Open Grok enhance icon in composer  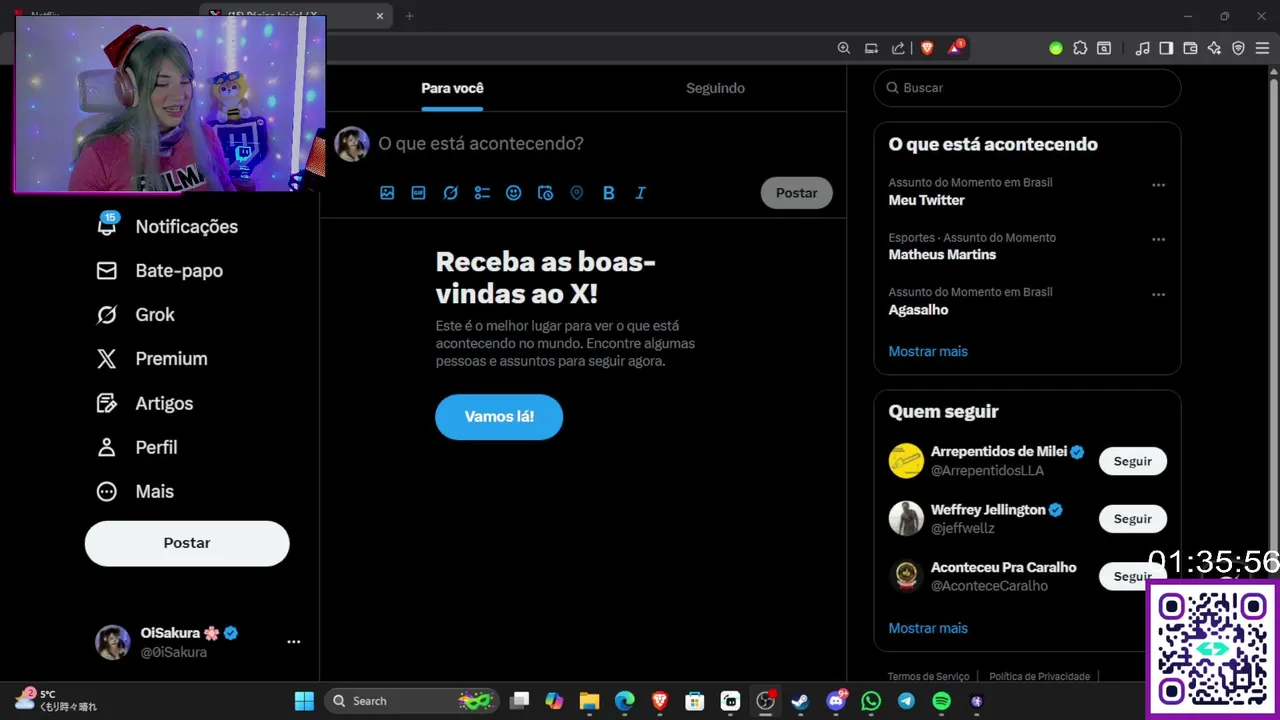451,193
